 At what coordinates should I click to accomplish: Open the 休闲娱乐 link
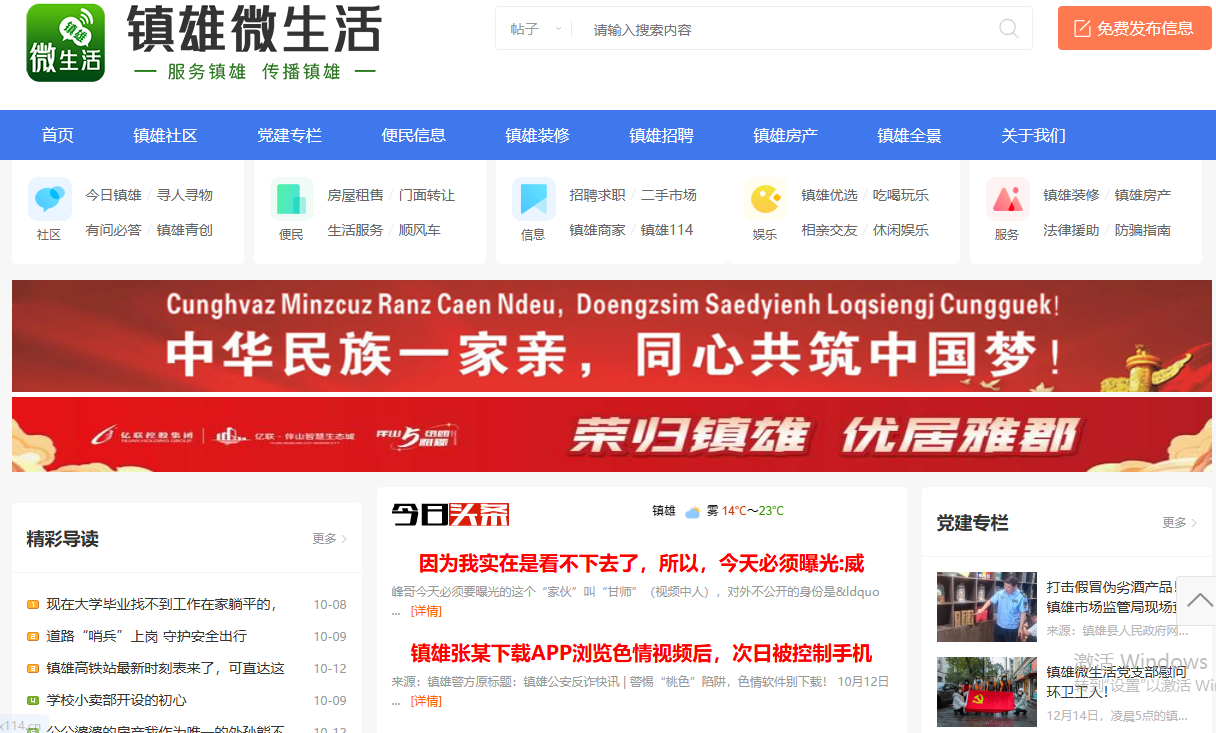point(901,230)
